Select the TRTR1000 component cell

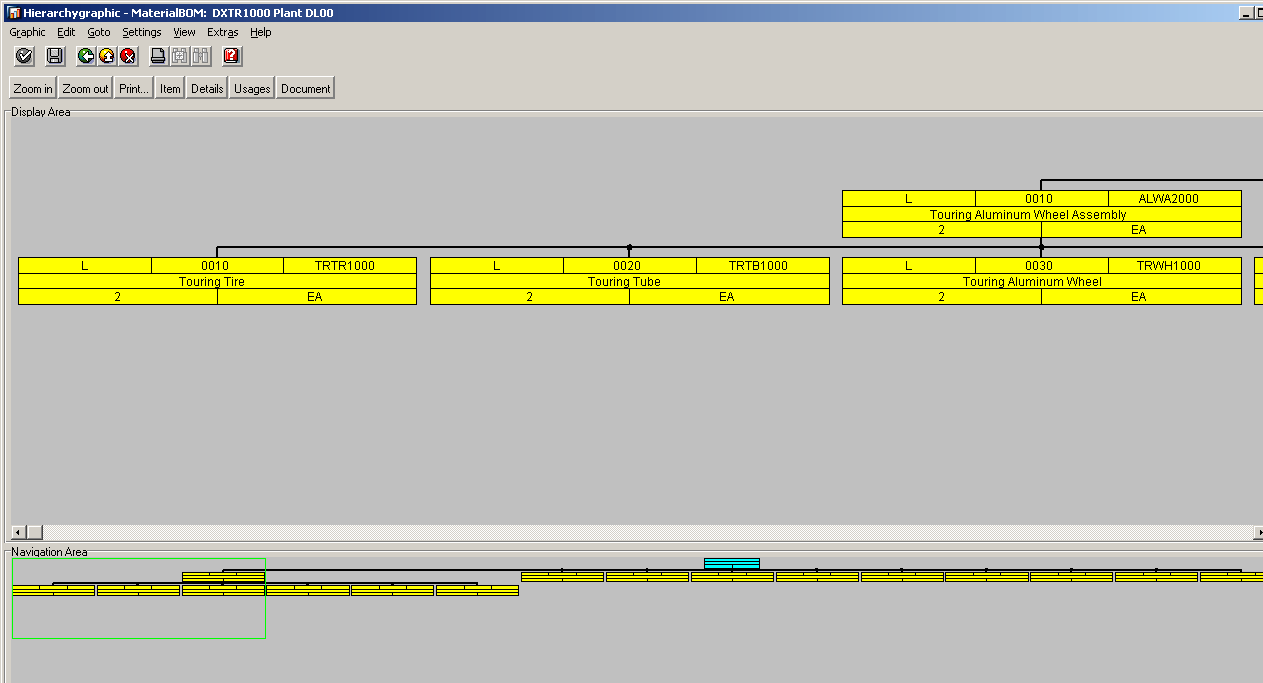coord(350,265)
